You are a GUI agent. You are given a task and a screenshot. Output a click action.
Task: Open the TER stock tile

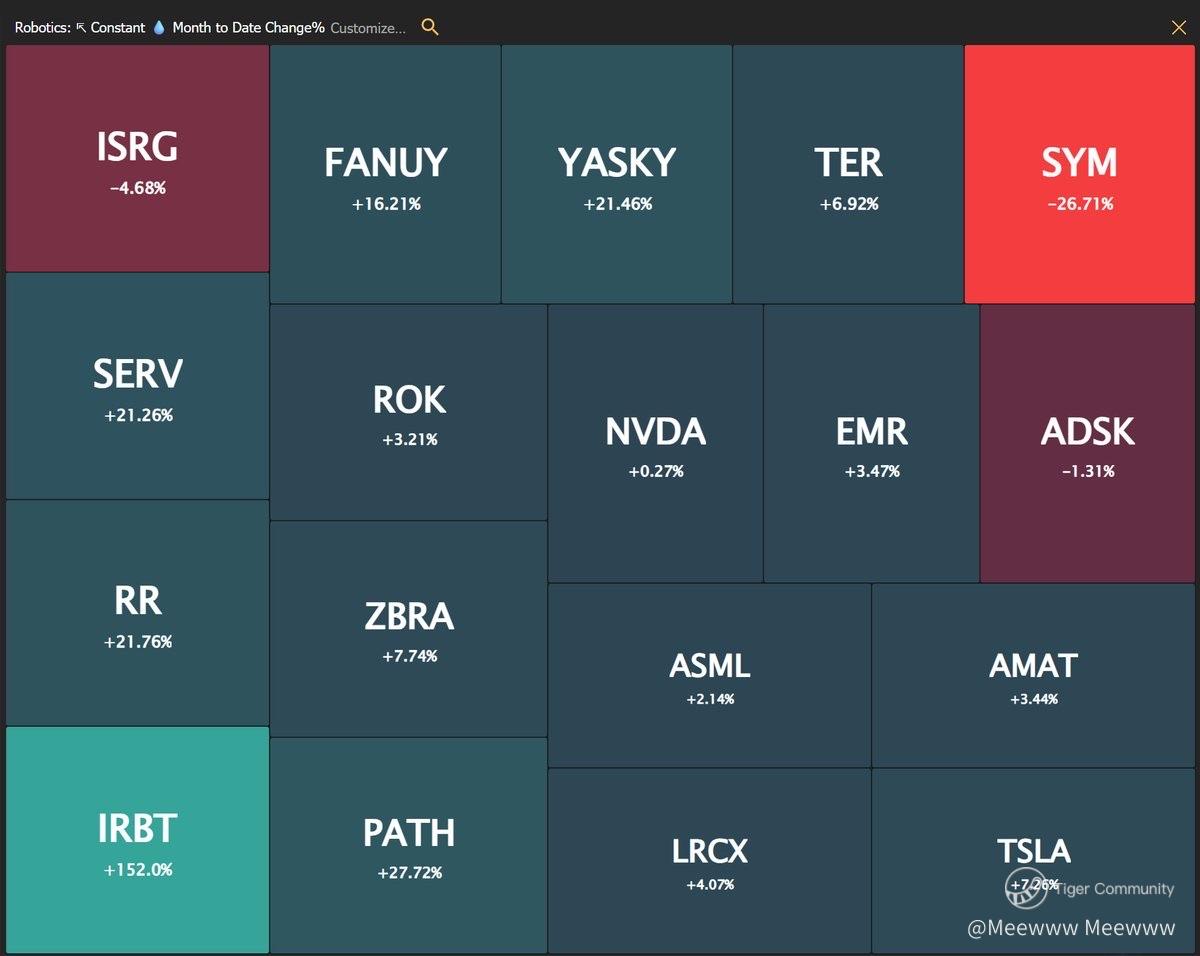point(848,174)
